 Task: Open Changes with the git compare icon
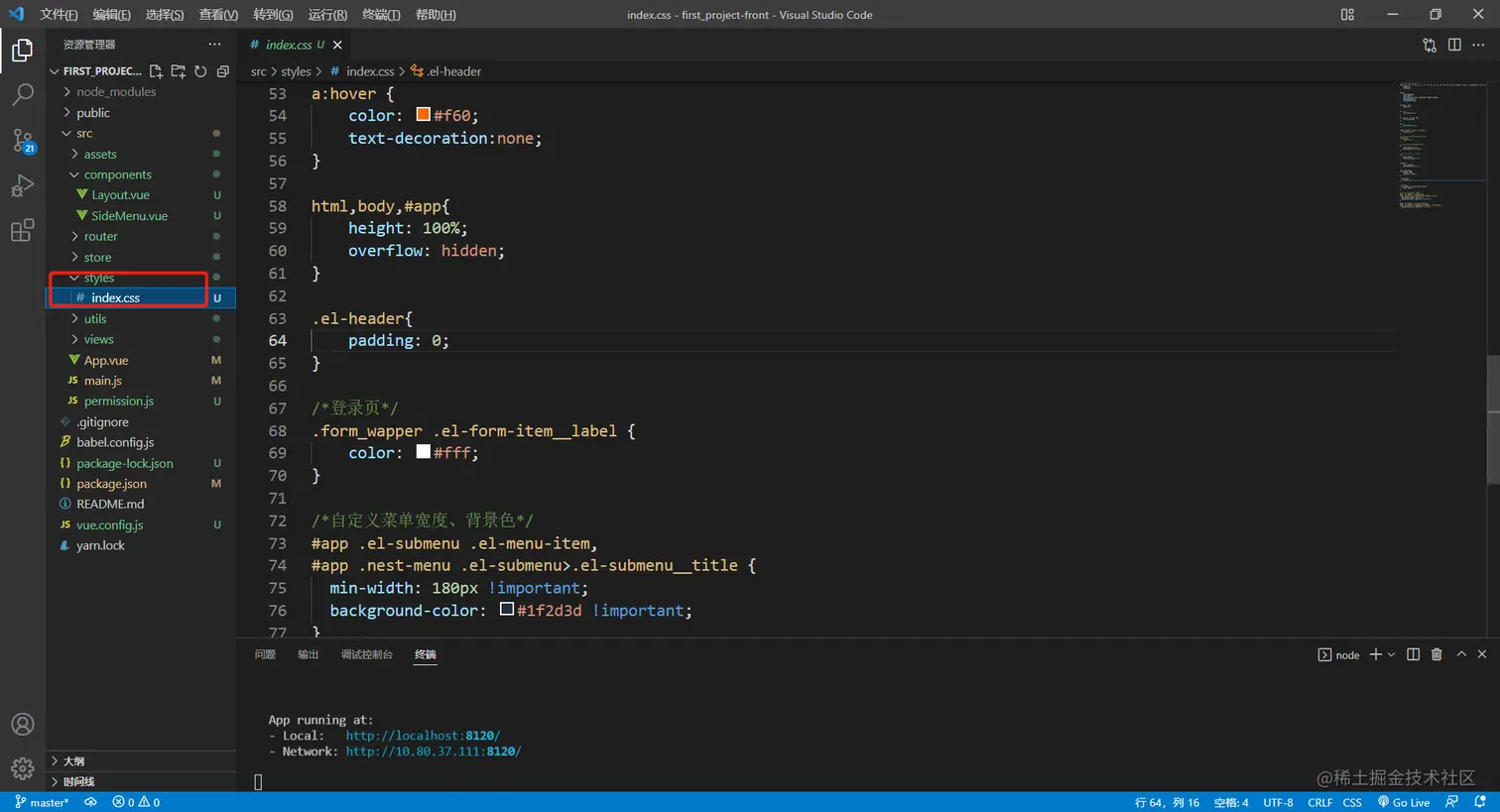[x=1430, y=45]
